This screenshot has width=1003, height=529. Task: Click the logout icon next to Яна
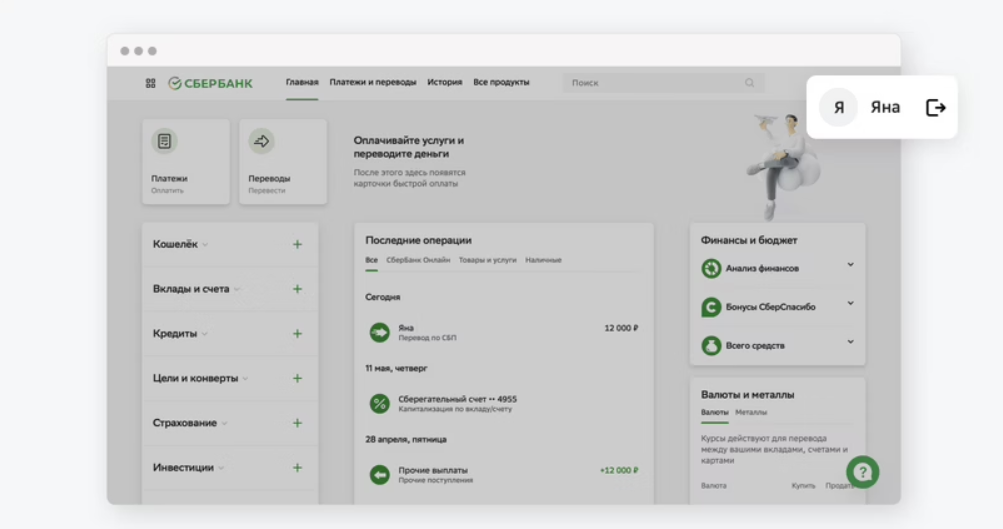coord(935,108)
